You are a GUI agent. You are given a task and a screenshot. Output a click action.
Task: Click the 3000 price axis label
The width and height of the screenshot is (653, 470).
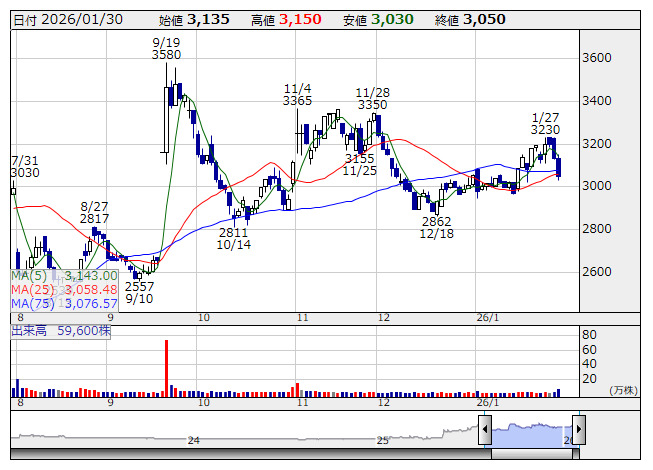click(x=596, y=185)
